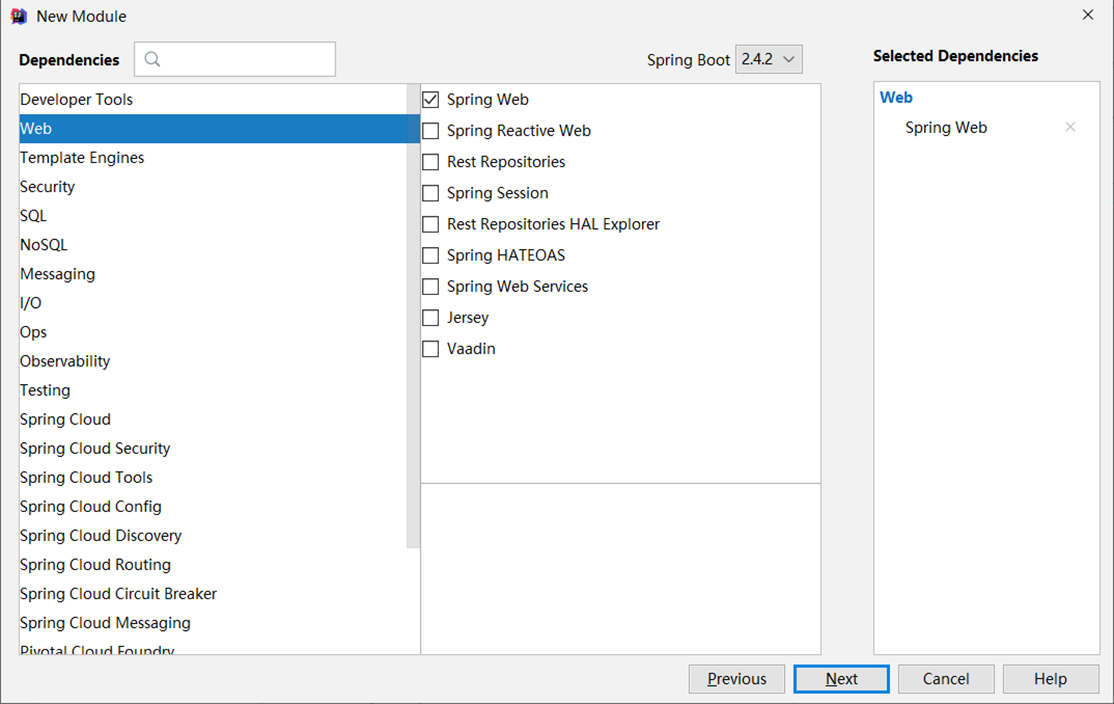Uncheck the Spring Web checkbox

point(431,100)
